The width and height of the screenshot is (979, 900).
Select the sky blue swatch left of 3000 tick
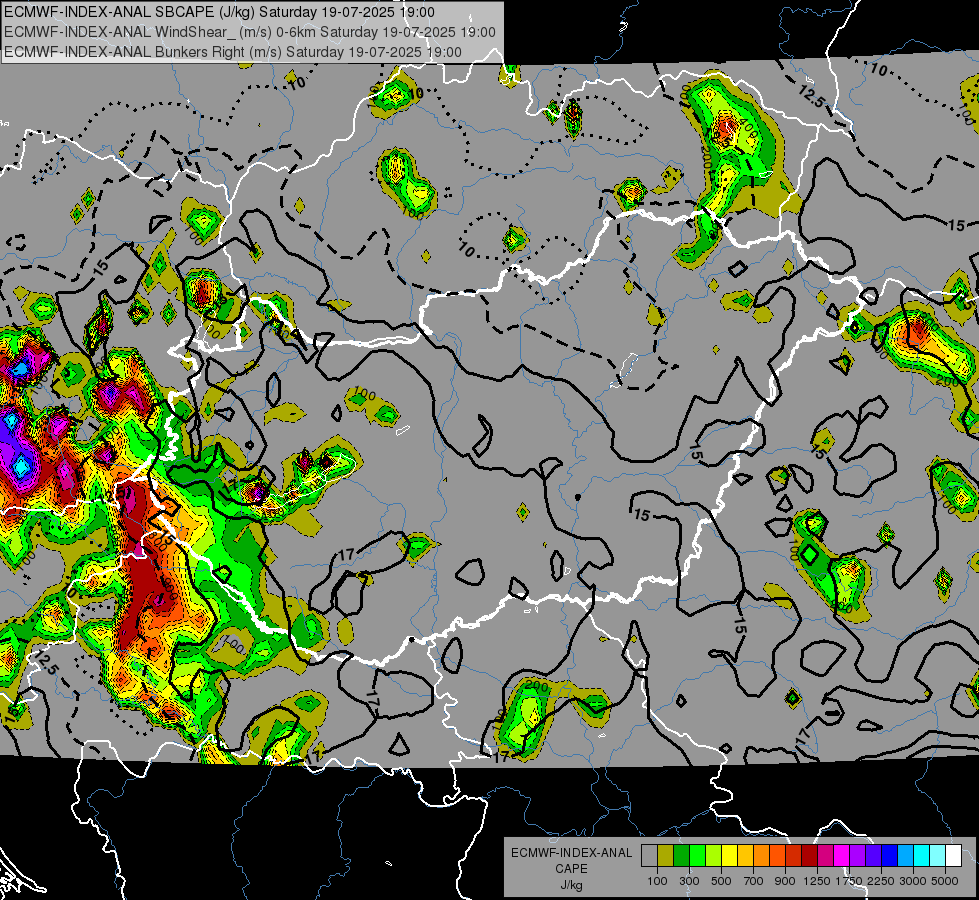point(905,855)
